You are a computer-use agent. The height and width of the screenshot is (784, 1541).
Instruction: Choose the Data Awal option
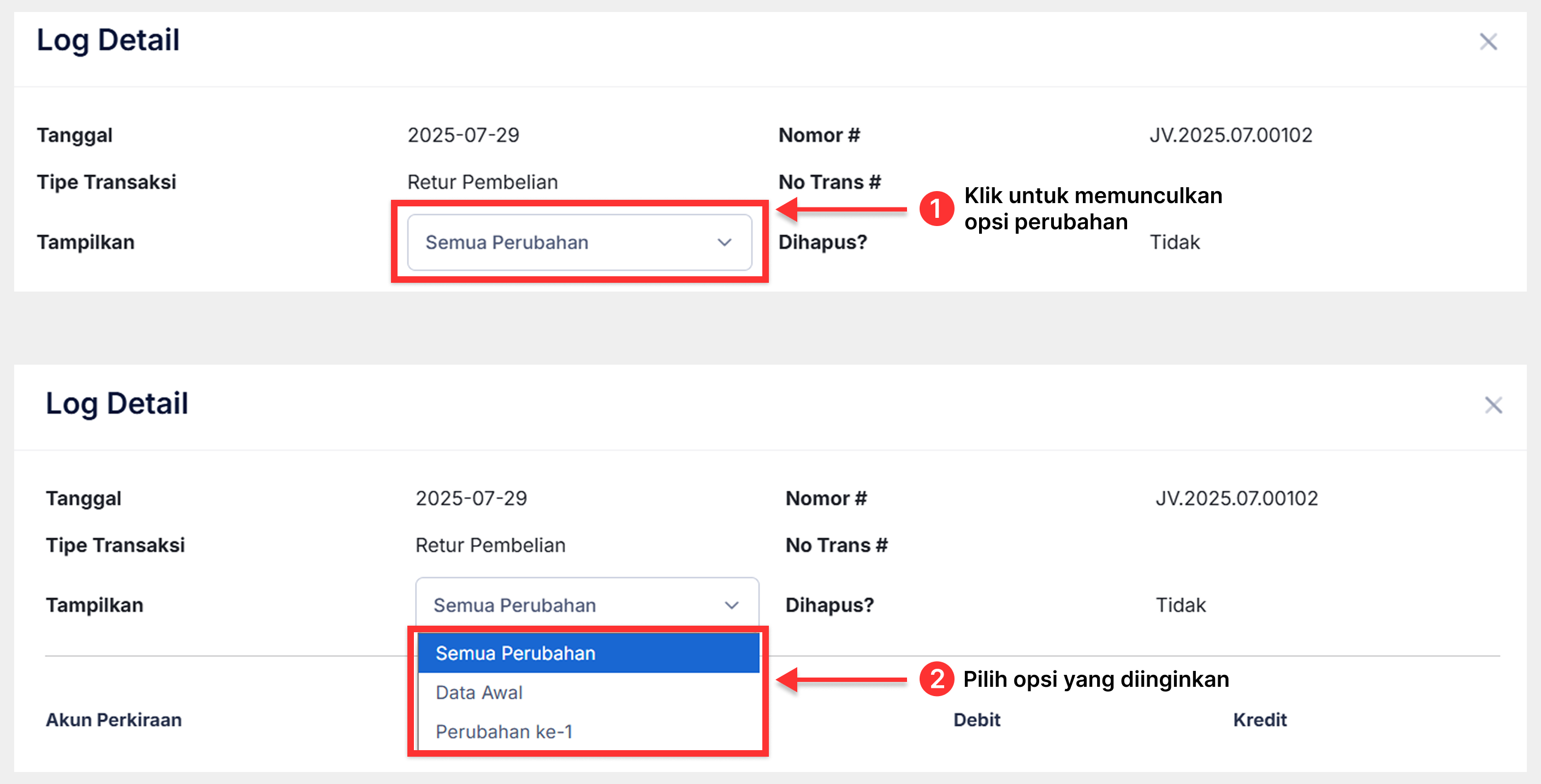click(x=479, y=692)
